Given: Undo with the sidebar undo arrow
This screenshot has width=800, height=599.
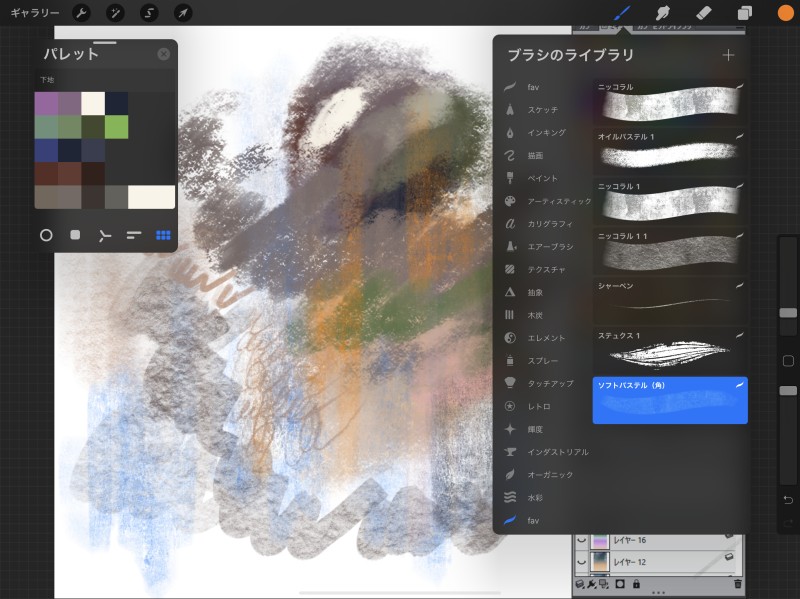Looking at the screenshot, I should pyautogui.click(x=788, y=500).
